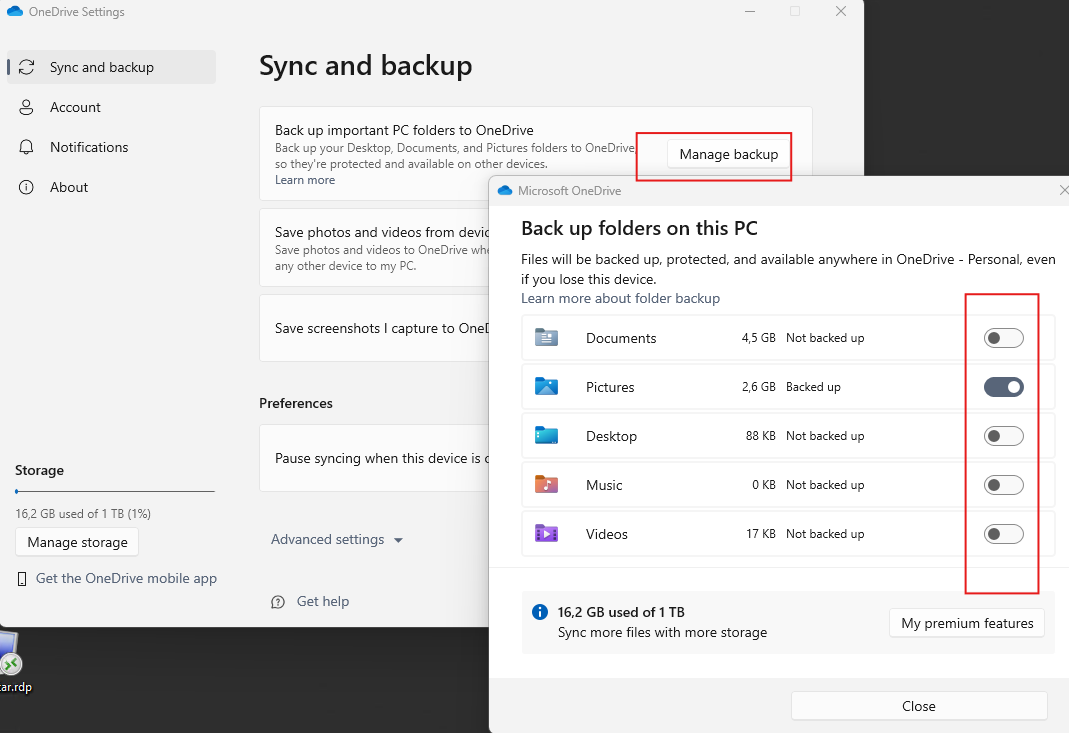Click the Music folder icon

click(546, 485)
